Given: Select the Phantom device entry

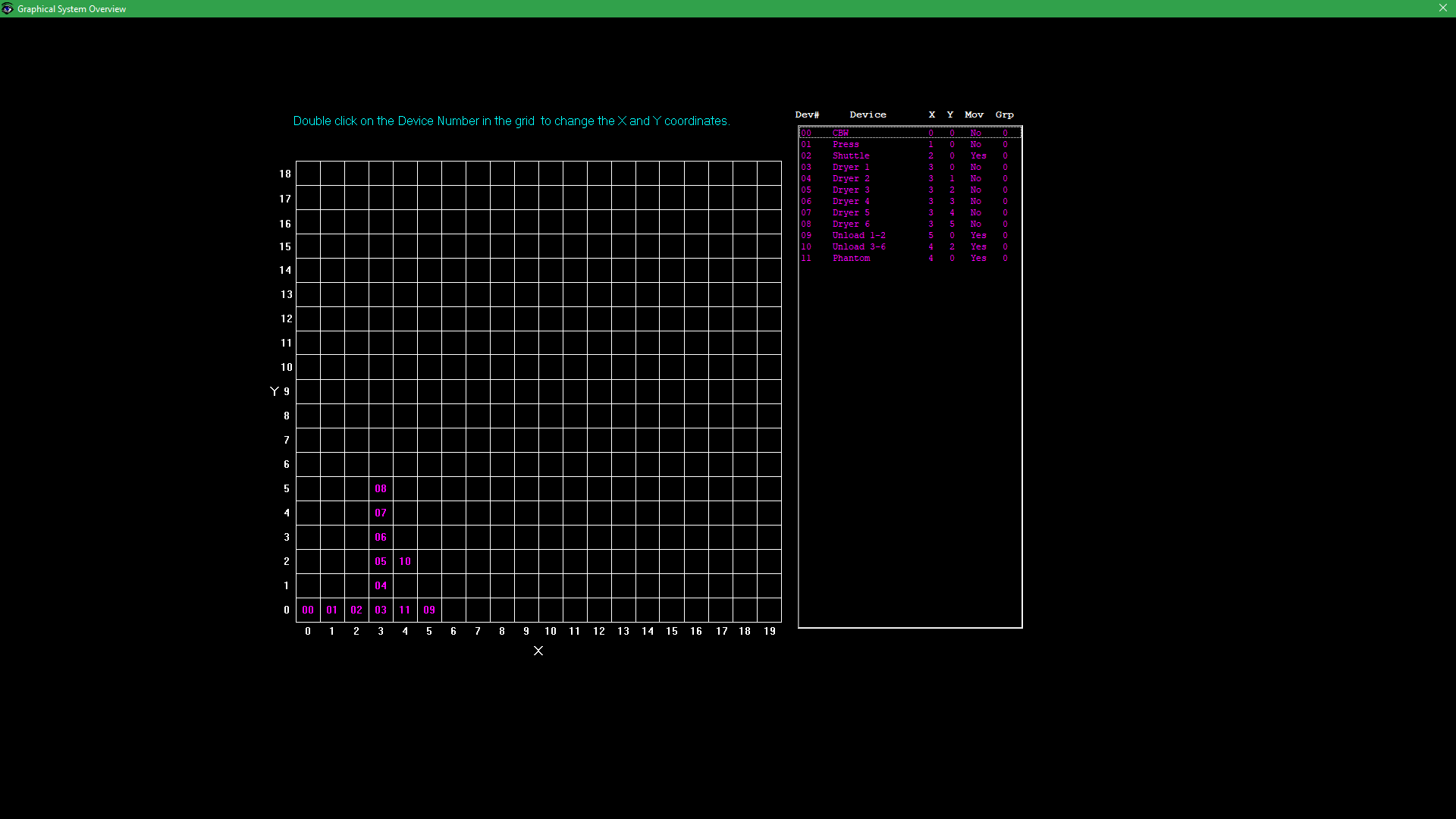Looking at the screenshot, I should [851, 259].
